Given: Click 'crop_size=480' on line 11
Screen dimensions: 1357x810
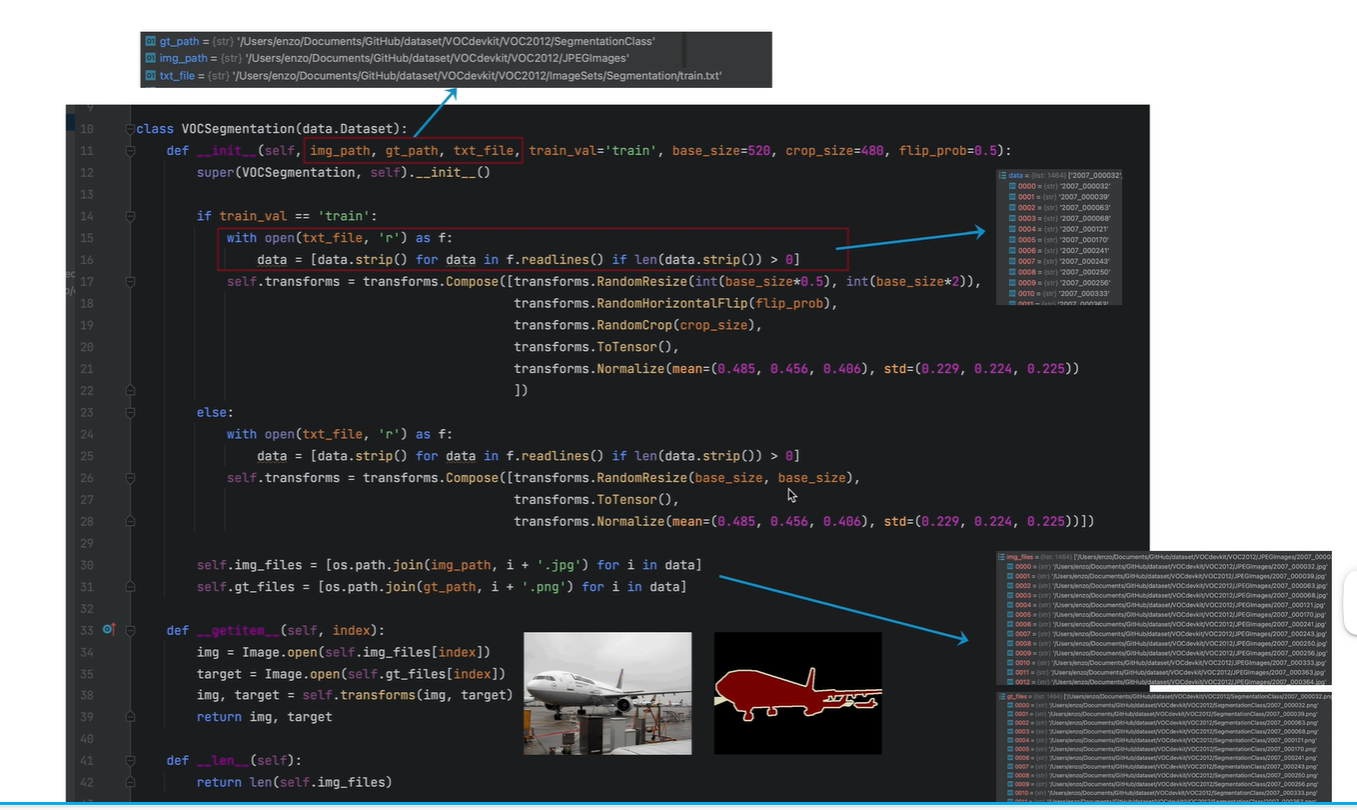Looking at the screenshot, I should [834, 151].
